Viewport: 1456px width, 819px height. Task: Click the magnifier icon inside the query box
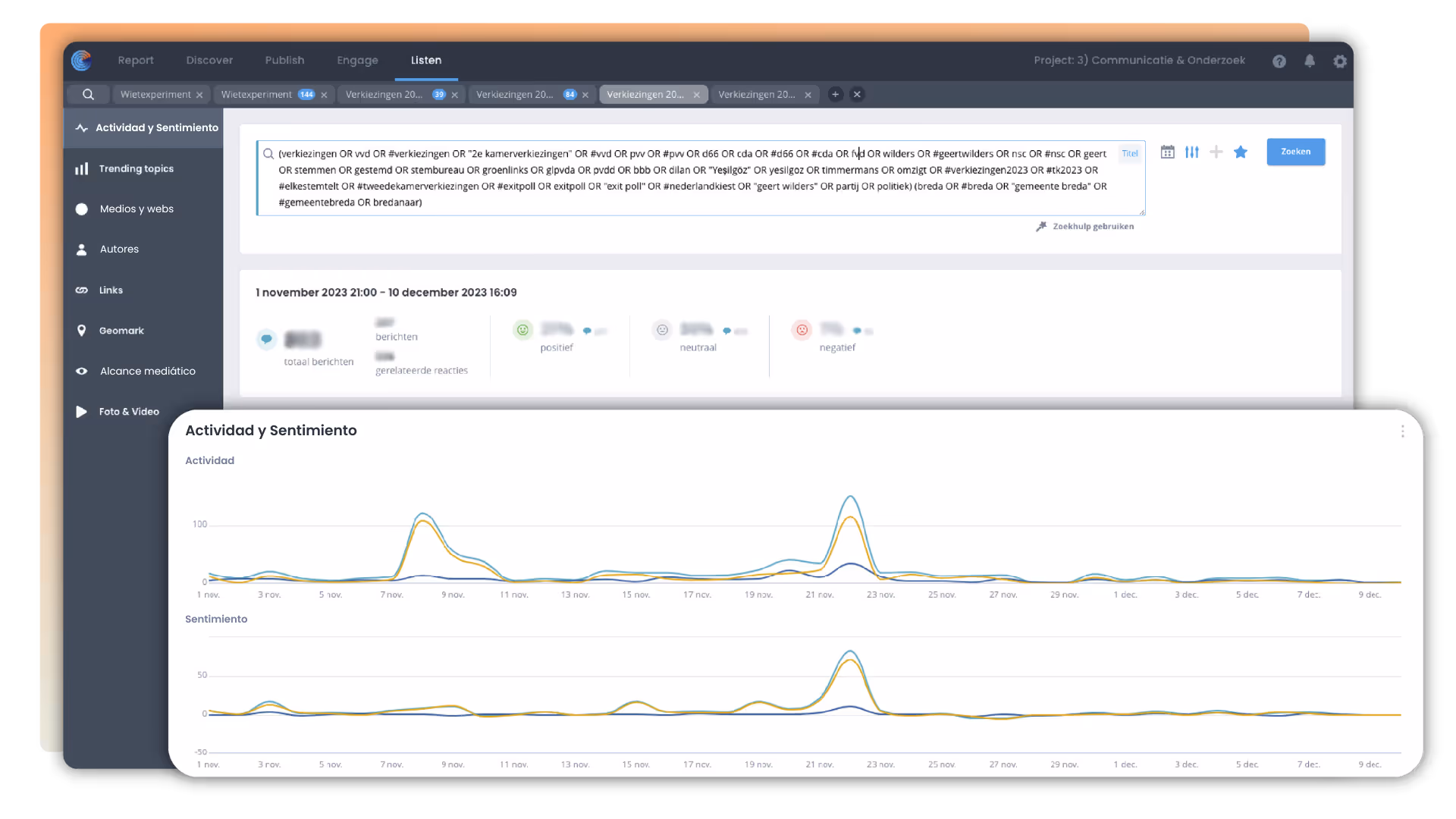coord(268,154)
